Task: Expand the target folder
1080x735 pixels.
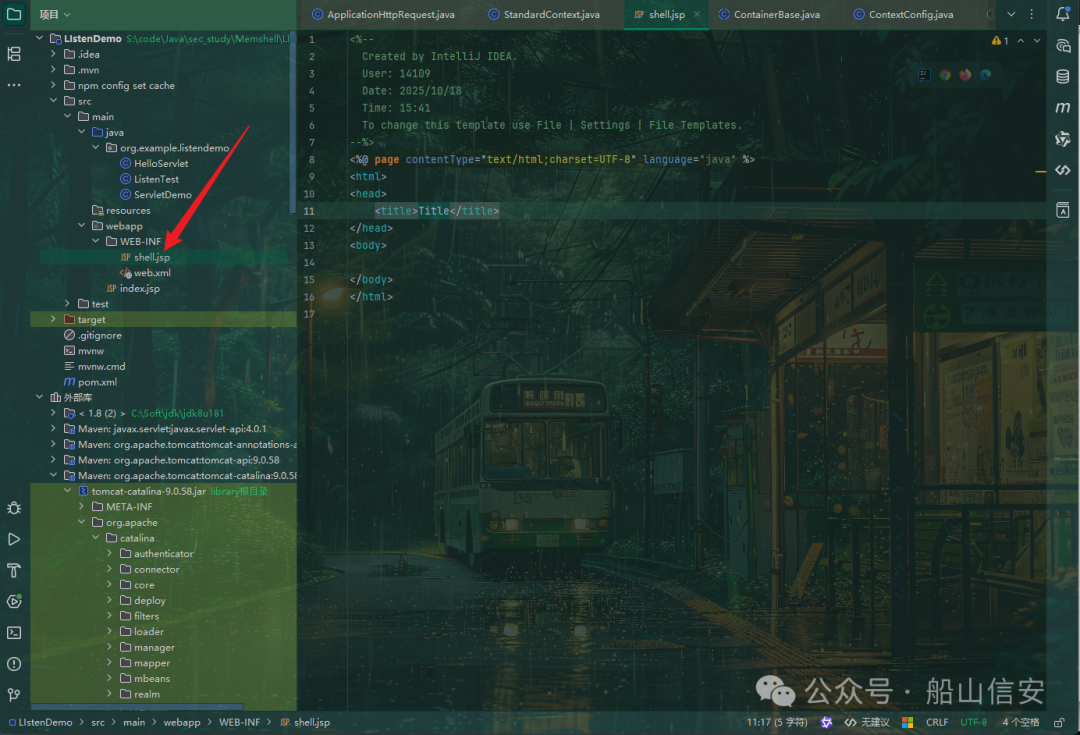Action: click(53, 319)
